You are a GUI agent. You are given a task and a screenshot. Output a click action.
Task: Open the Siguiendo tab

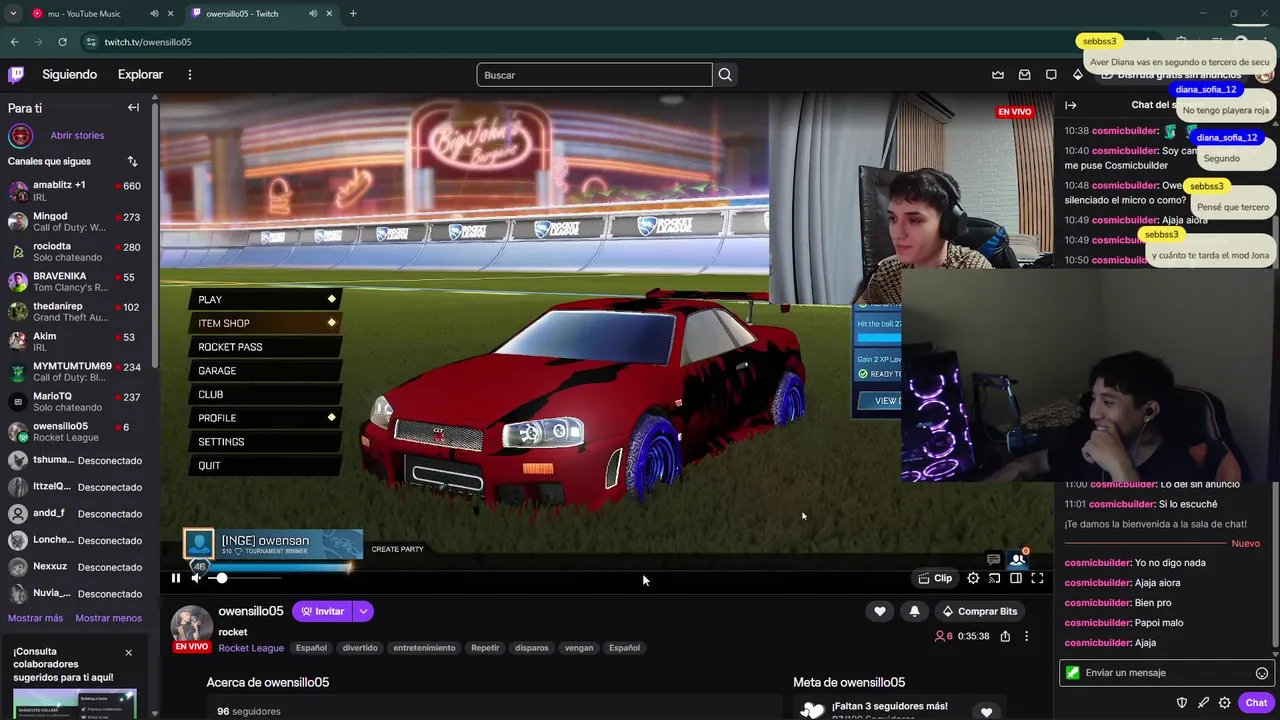coord(70,74)
